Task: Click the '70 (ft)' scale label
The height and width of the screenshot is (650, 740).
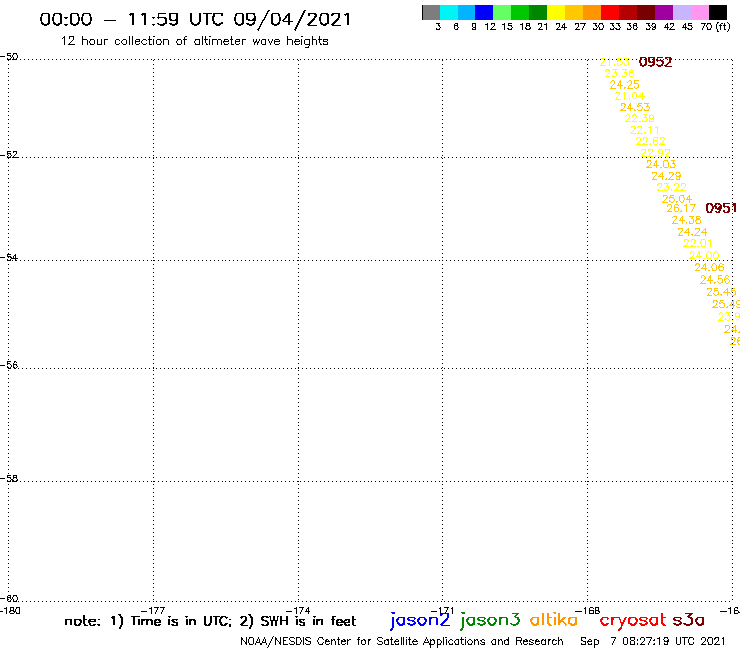Action: [715, 27]
